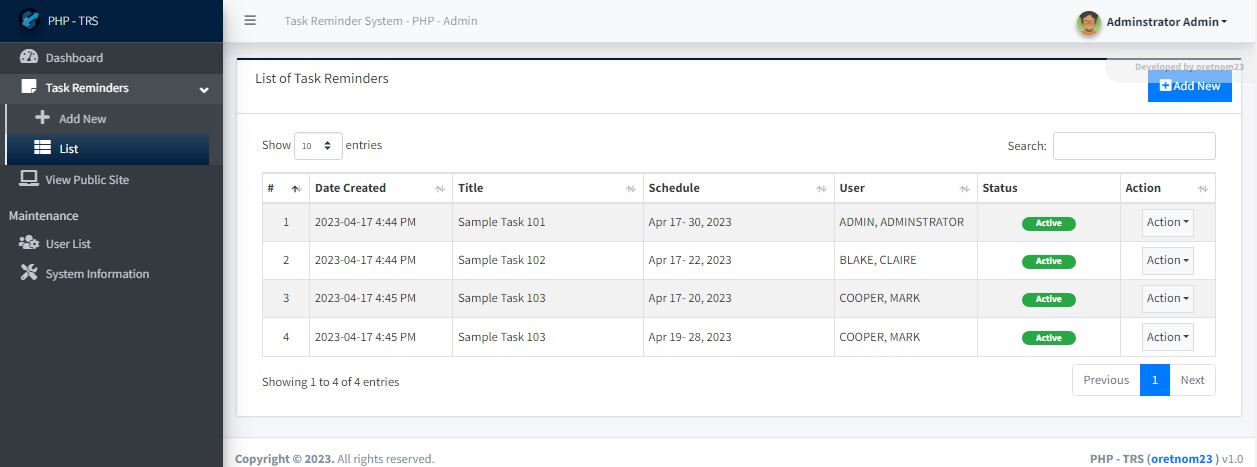The width and height of the screenshot is (1257, 467).
Task: Click into the Search input field
Action: tap(1134, 146)
